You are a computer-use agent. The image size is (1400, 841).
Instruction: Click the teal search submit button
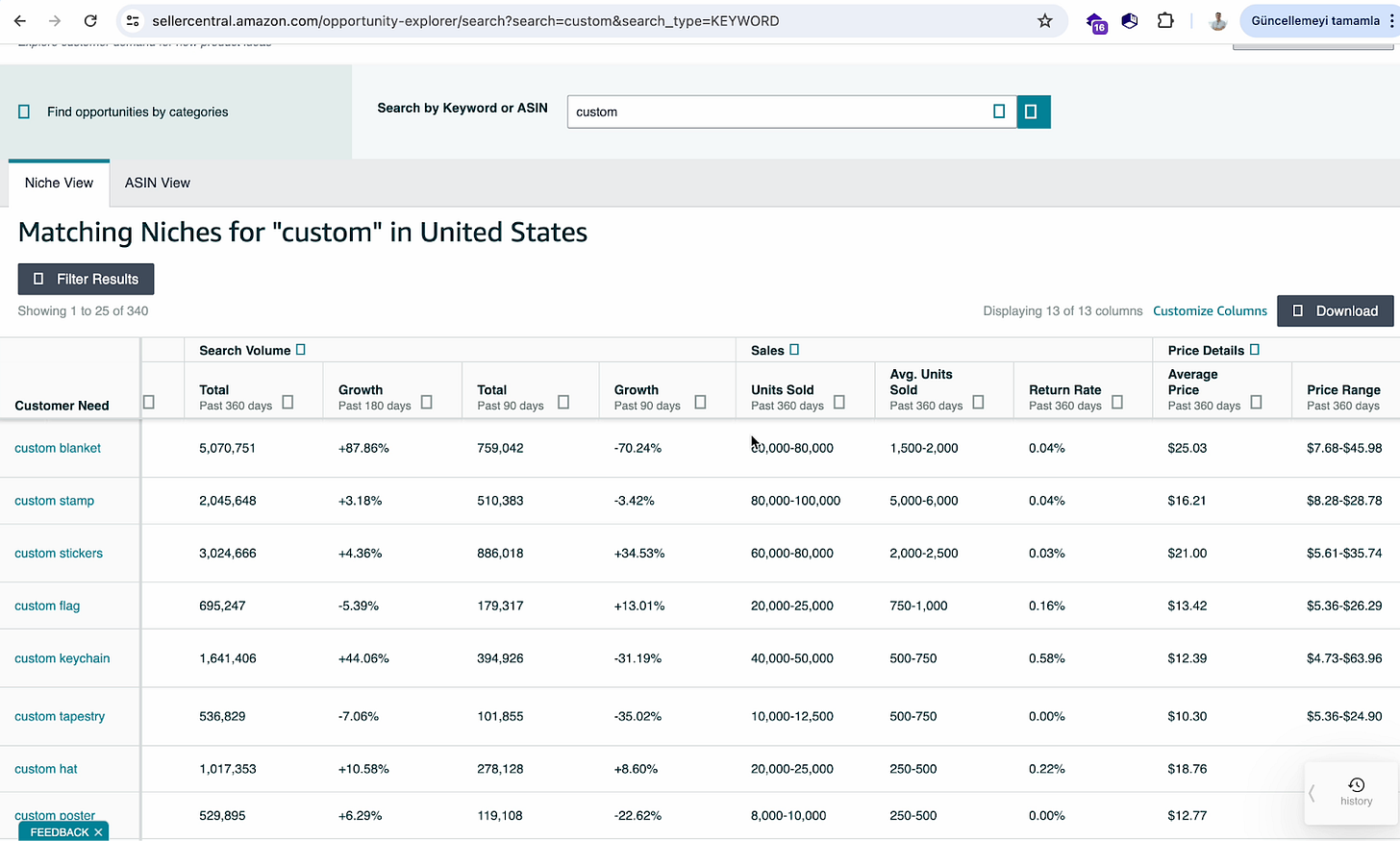click(x=1034, y=111)
